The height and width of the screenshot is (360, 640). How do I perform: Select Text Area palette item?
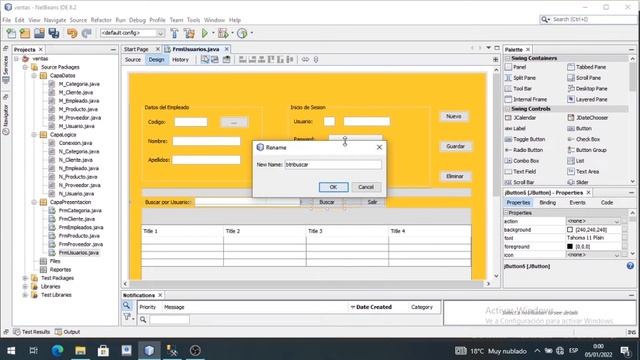coord(583,171)
